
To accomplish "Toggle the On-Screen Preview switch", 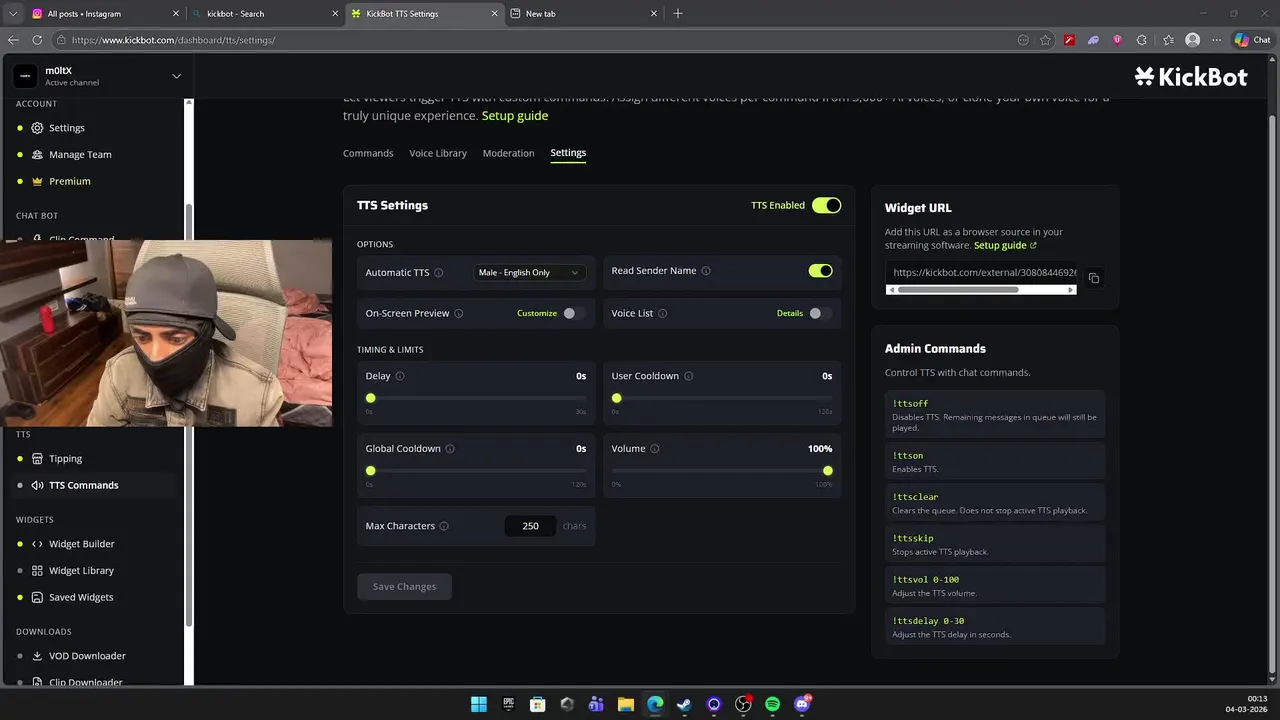I will pyautogui.click(x=574, y=313).
